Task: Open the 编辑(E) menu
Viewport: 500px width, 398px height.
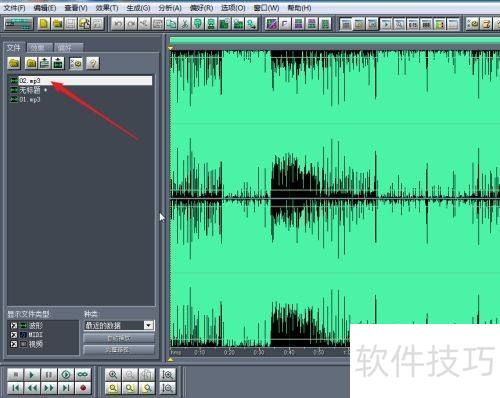Action: 45,8
